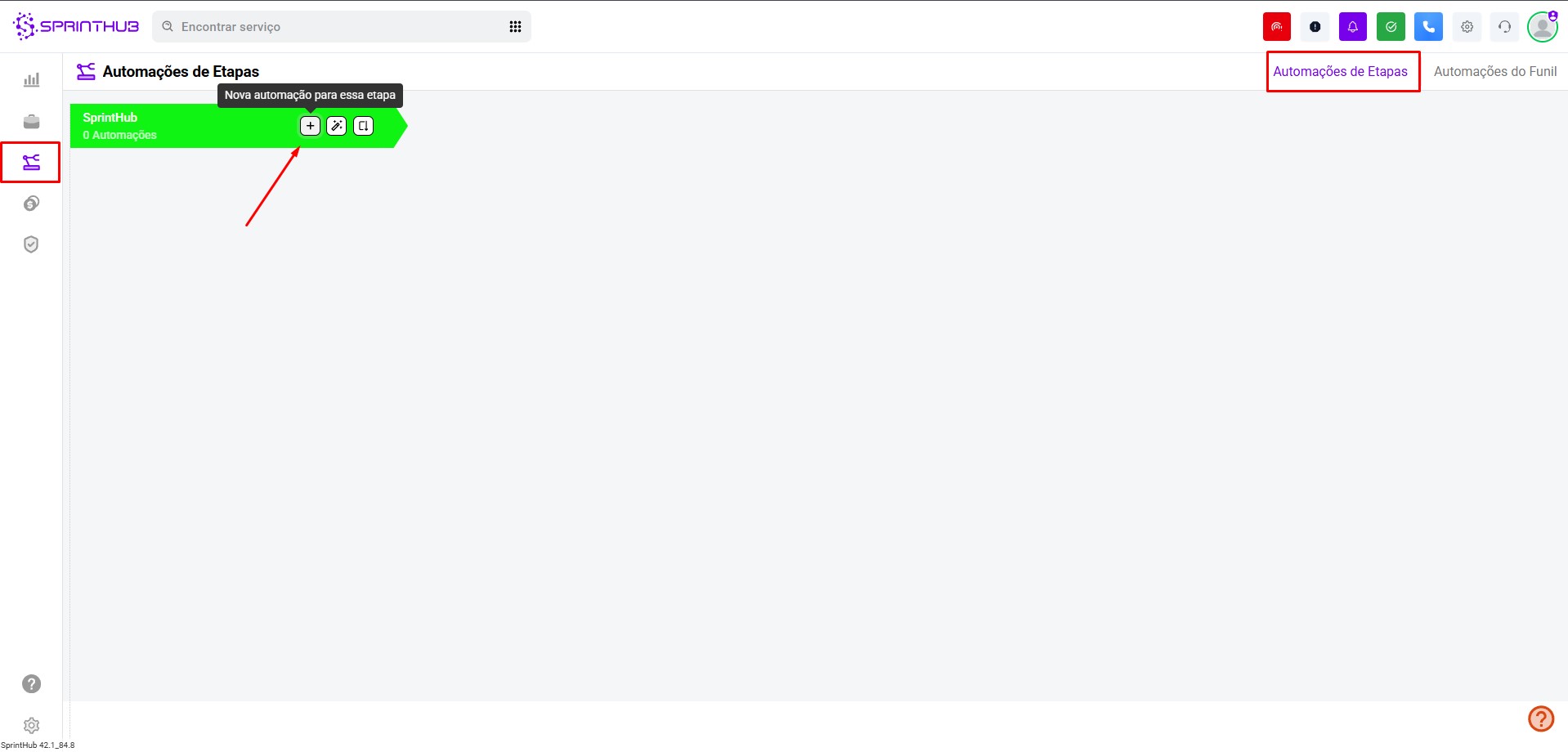This screenshot has width=1568, height=752.
Task: Open the shield check icon in sidebar
Action: tap(31, 244)
